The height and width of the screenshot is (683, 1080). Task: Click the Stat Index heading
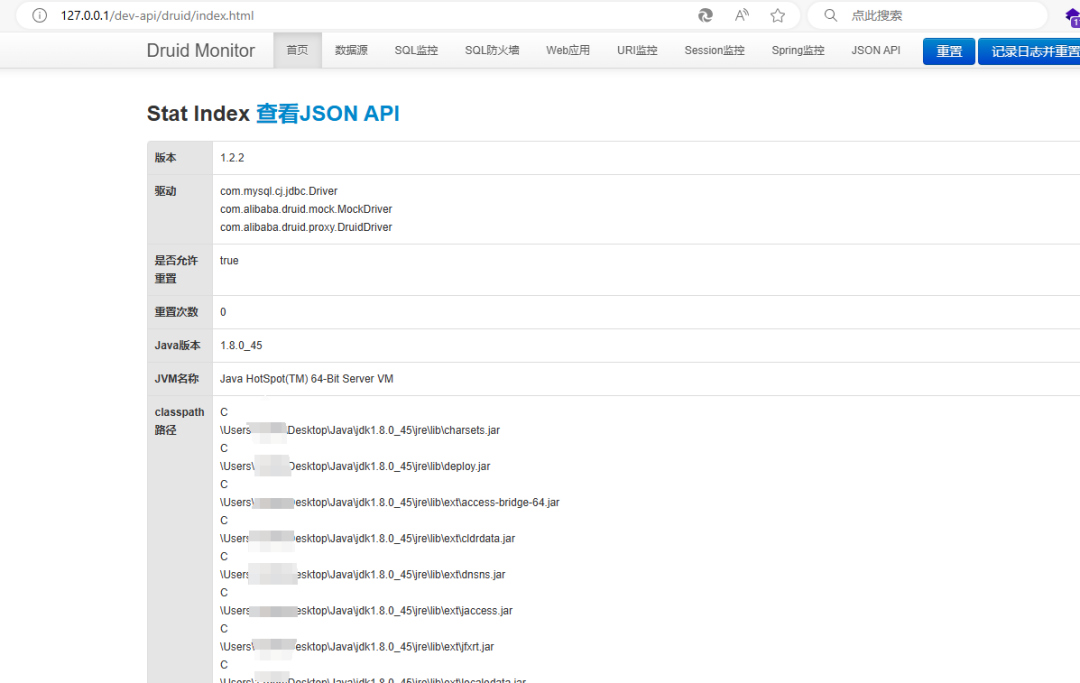tap(198, 114)
